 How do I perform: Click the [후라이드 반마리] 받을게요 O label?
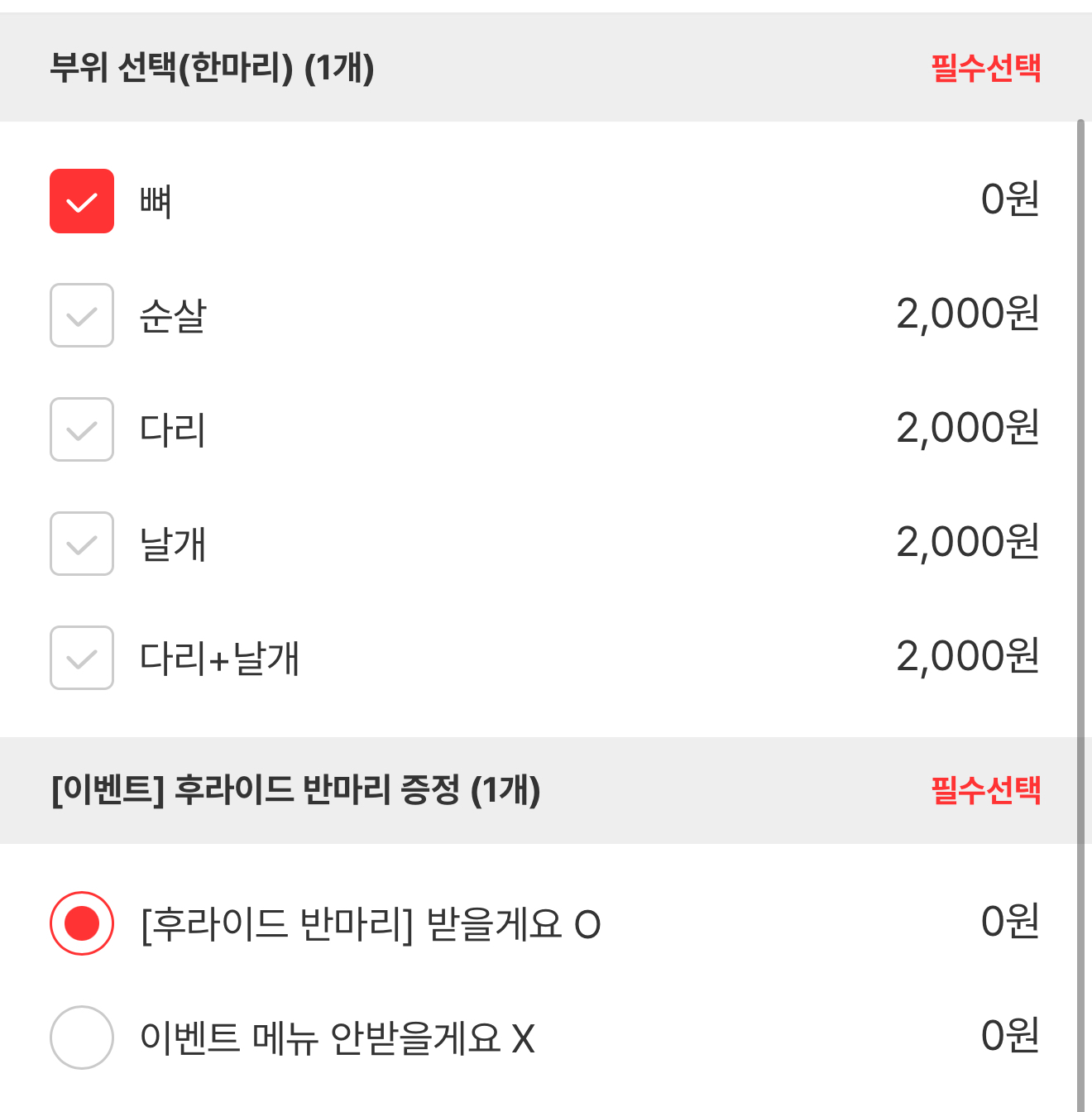pyautogui.click(x=371, y=924)
